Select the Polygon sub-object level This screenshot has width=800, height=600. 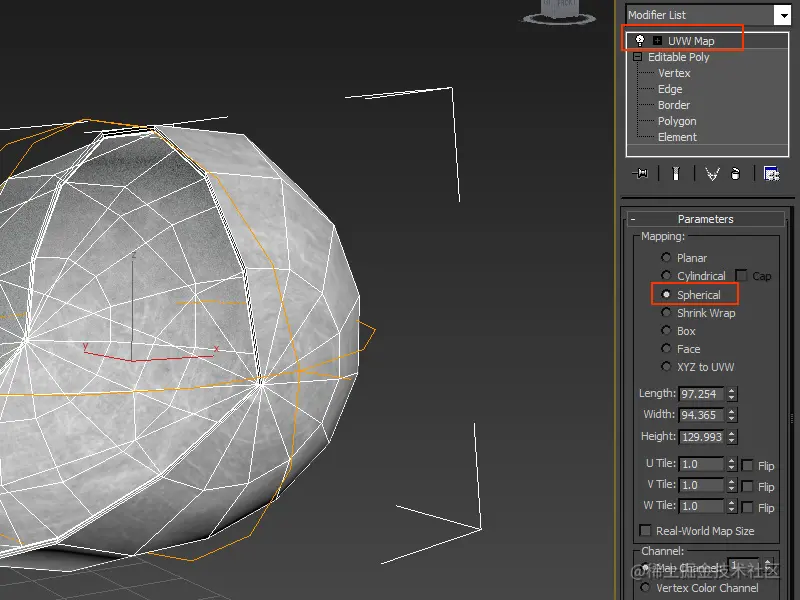677,121
